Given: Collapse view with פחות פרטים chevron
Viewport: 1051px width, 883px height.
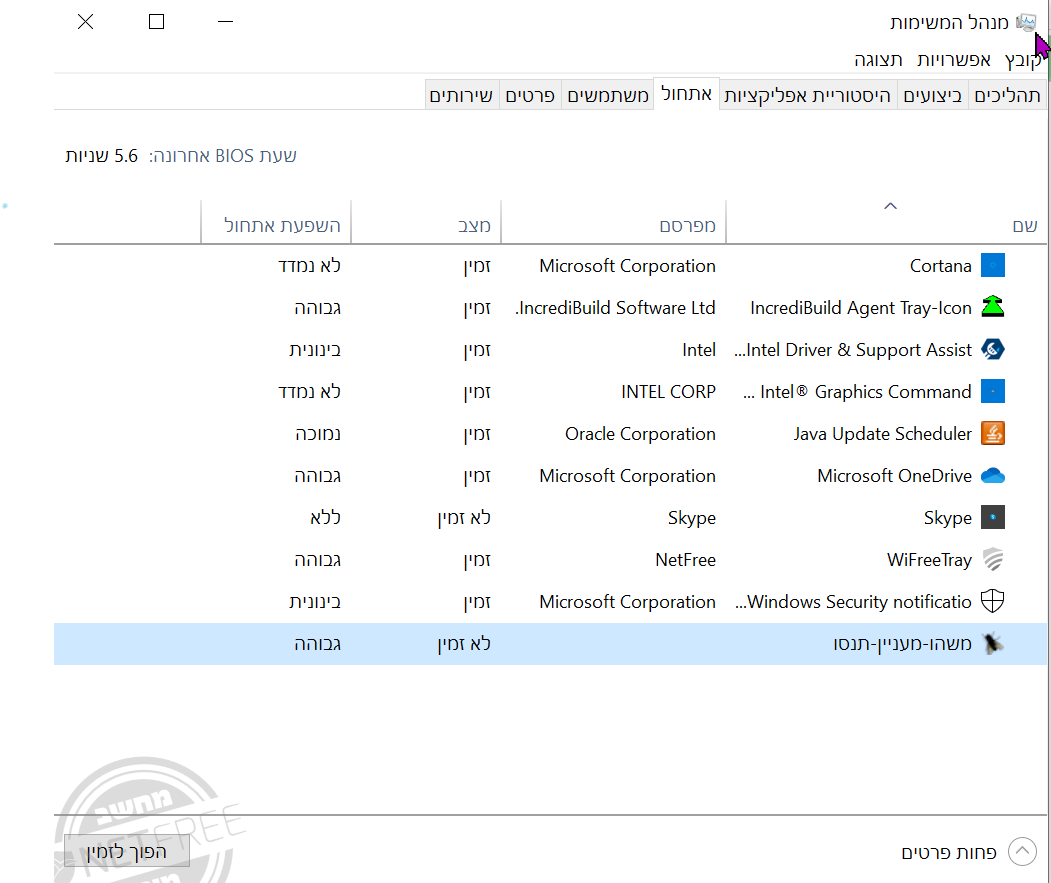Looking at the screenshot, I should coord(1022,852).
